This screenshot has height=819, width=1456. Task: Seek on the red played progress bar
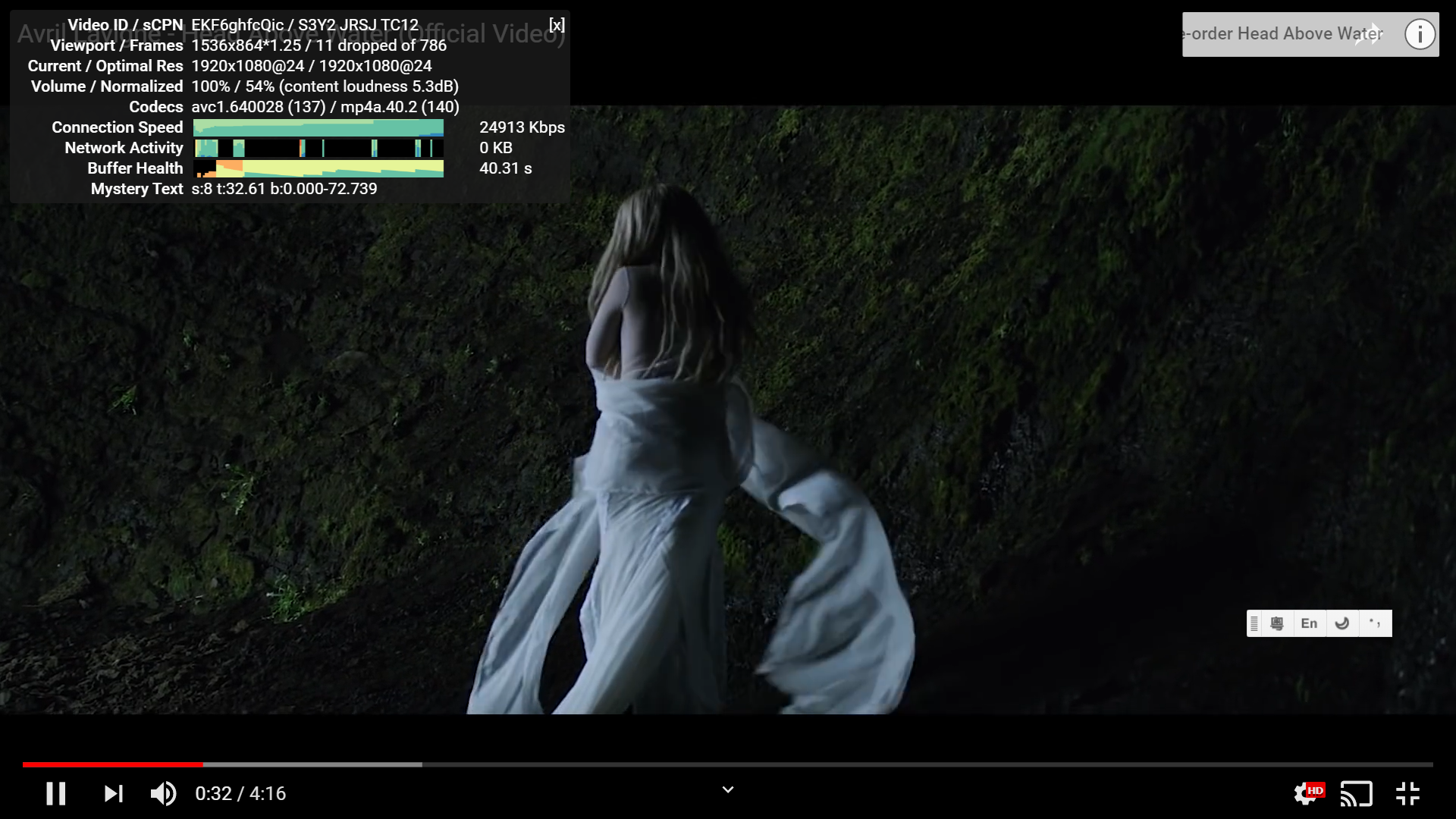pyautogui.click(x=113, y=764)
